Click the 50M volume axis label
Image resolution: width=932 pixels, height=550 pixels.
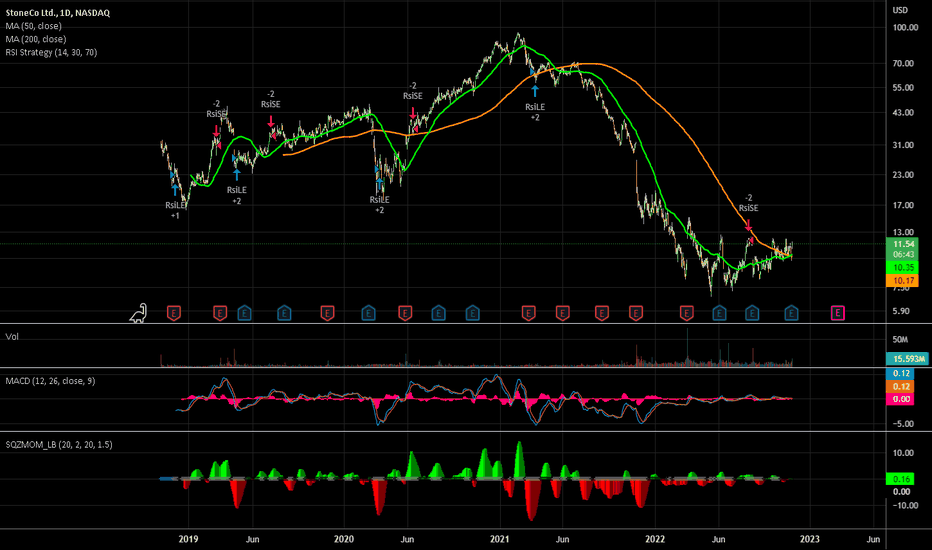click(900, 340)
